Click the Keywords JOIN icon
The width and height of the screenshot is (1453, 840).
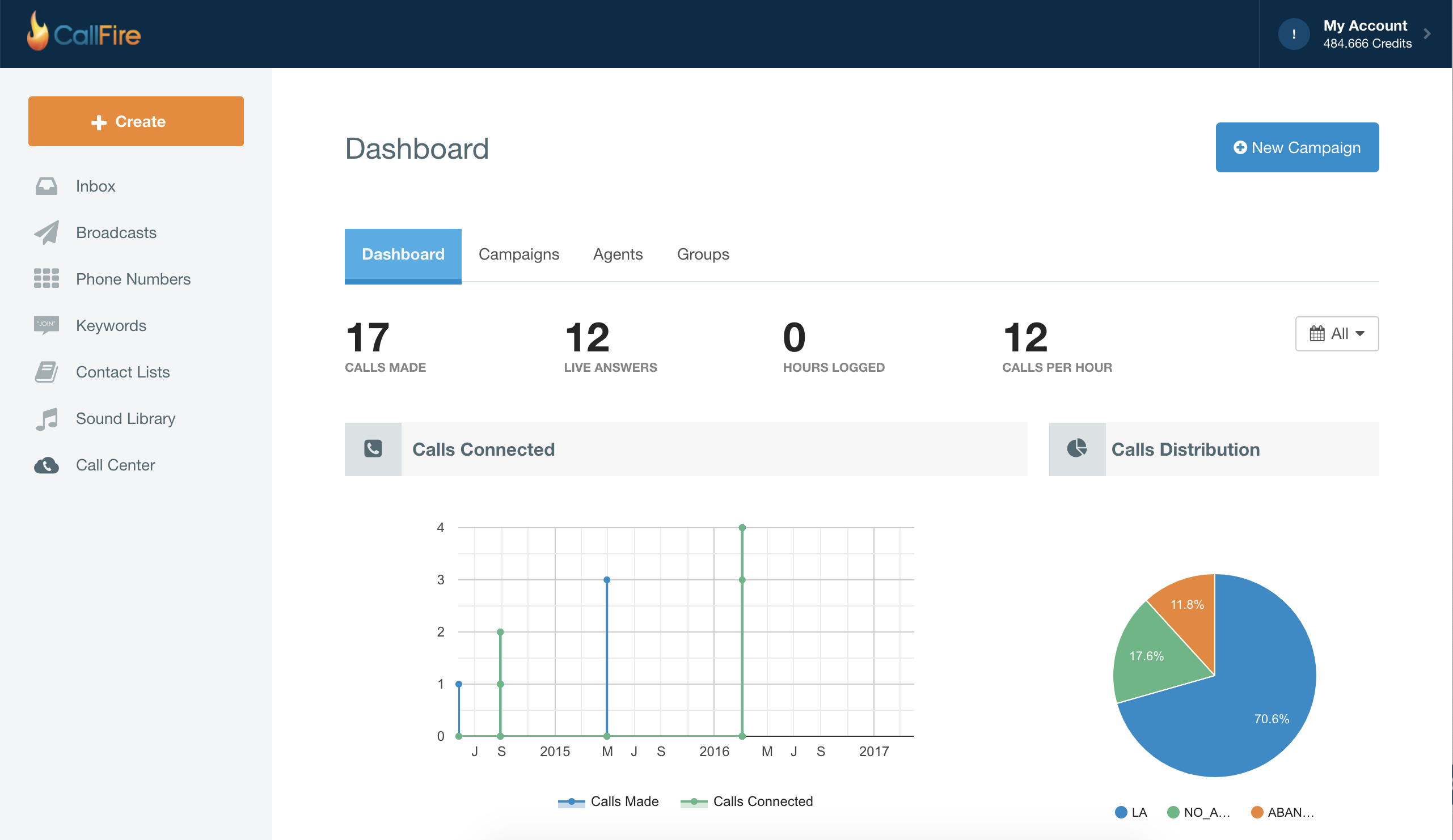[x=46, y=325]
